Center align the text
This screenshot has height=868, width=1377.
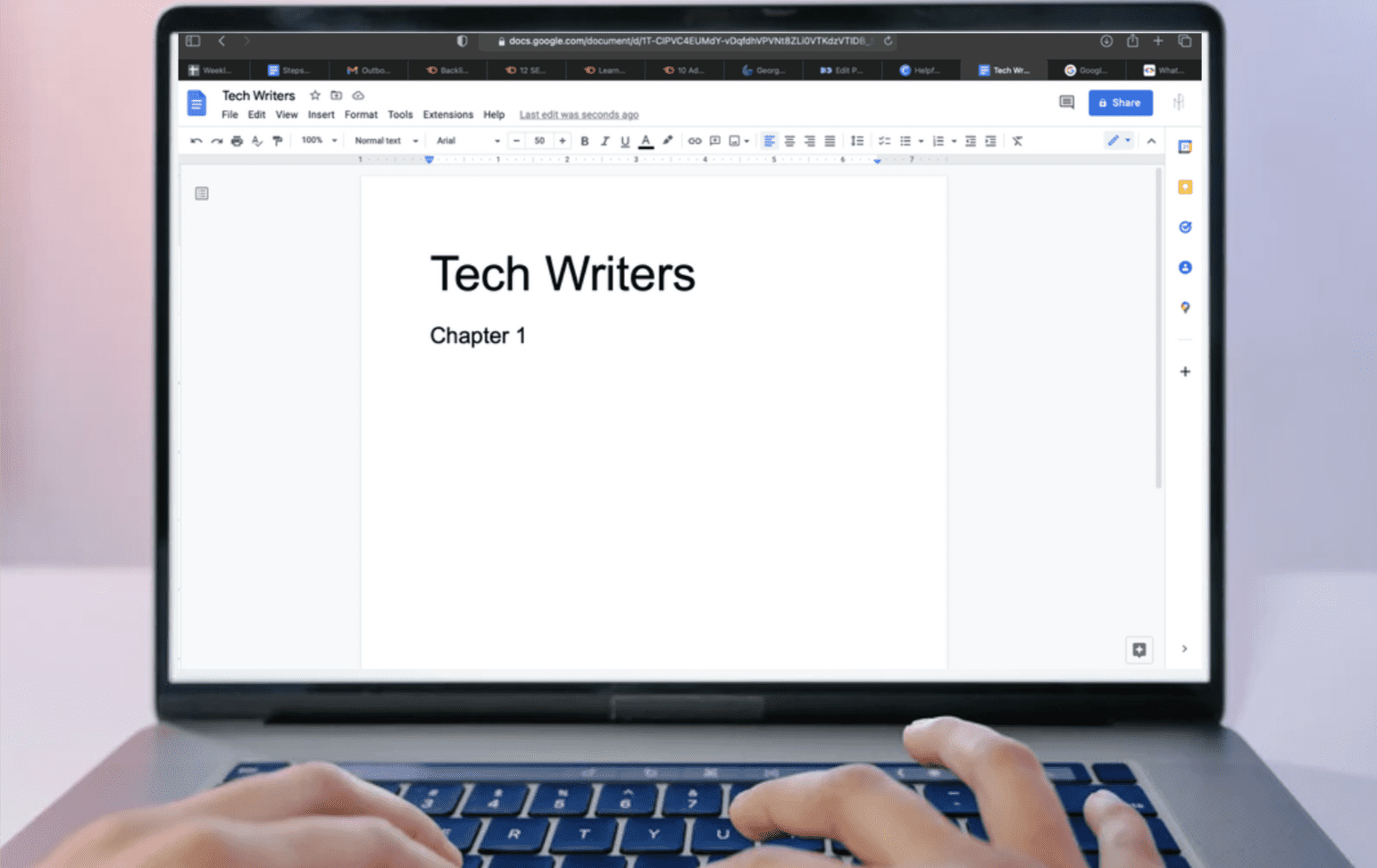[789, 141]
